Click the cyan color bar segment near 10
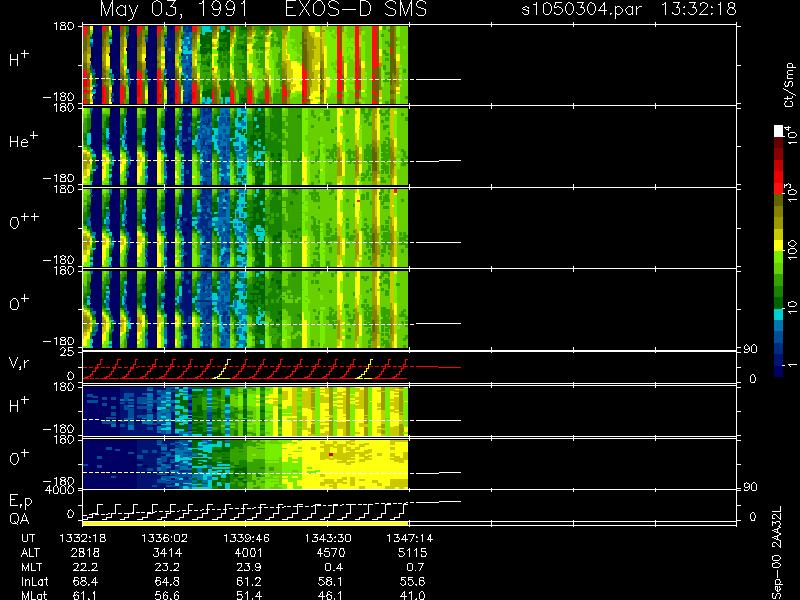The width and height of the screenshot is (800, 600). click(x=779, y=314)
